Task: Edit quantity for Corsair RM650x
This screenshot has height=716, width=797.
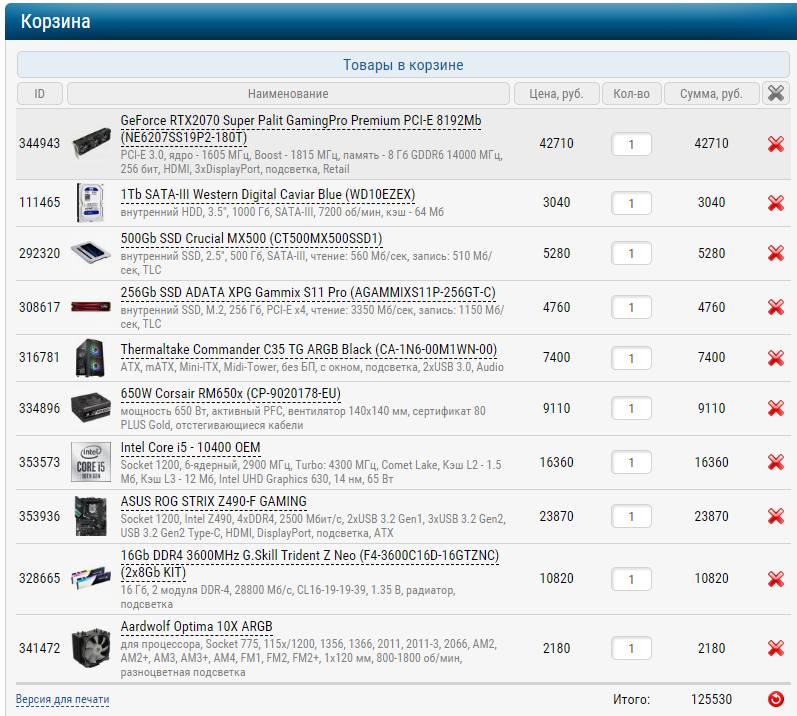Action: pos(631,409)
